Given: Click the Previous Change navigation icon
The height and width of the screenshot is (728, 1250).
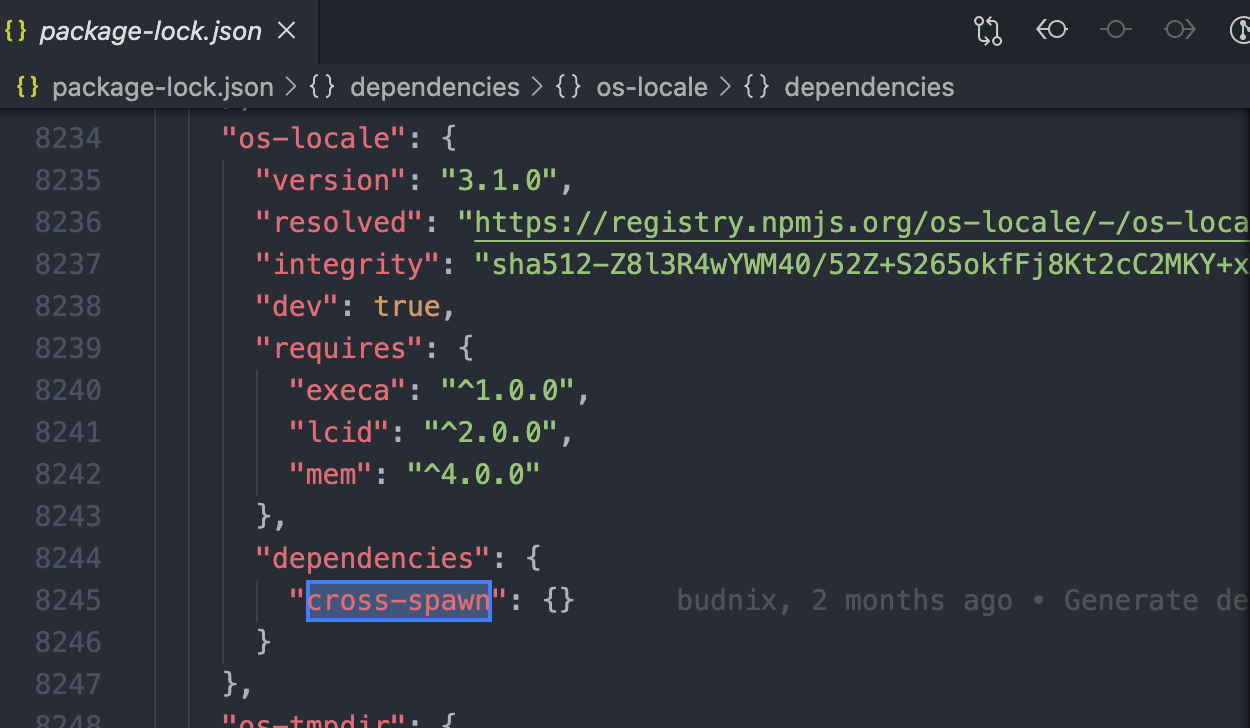Looking at the screenshot, I should point(1052,30).
